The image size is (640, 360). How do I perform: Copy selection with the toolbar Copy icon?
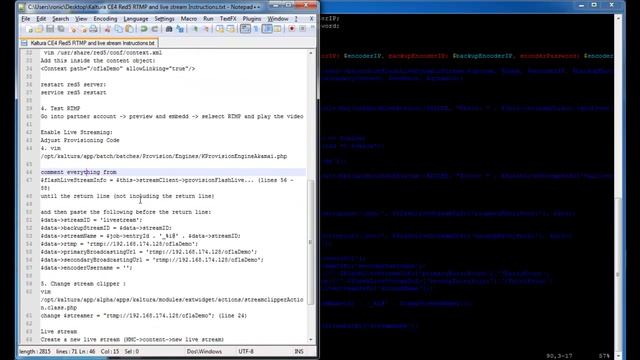(118, 29)
